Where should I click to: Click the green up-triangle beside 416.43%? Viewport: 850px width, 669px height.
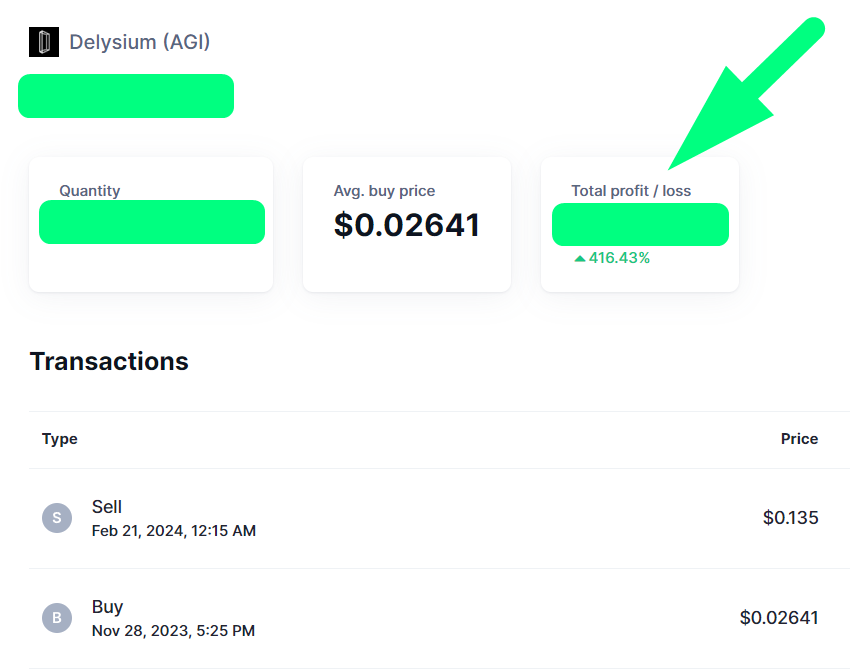[580, 258]
